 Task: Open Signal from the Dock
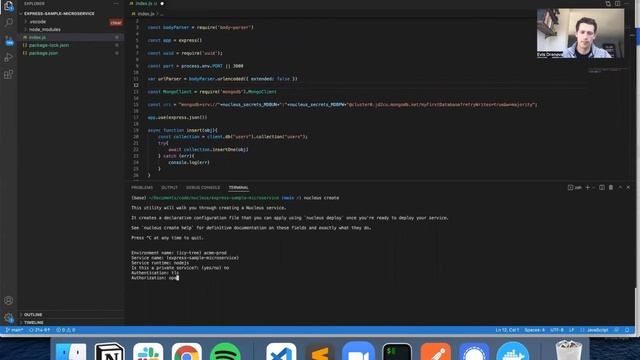[x=474, y=352]
